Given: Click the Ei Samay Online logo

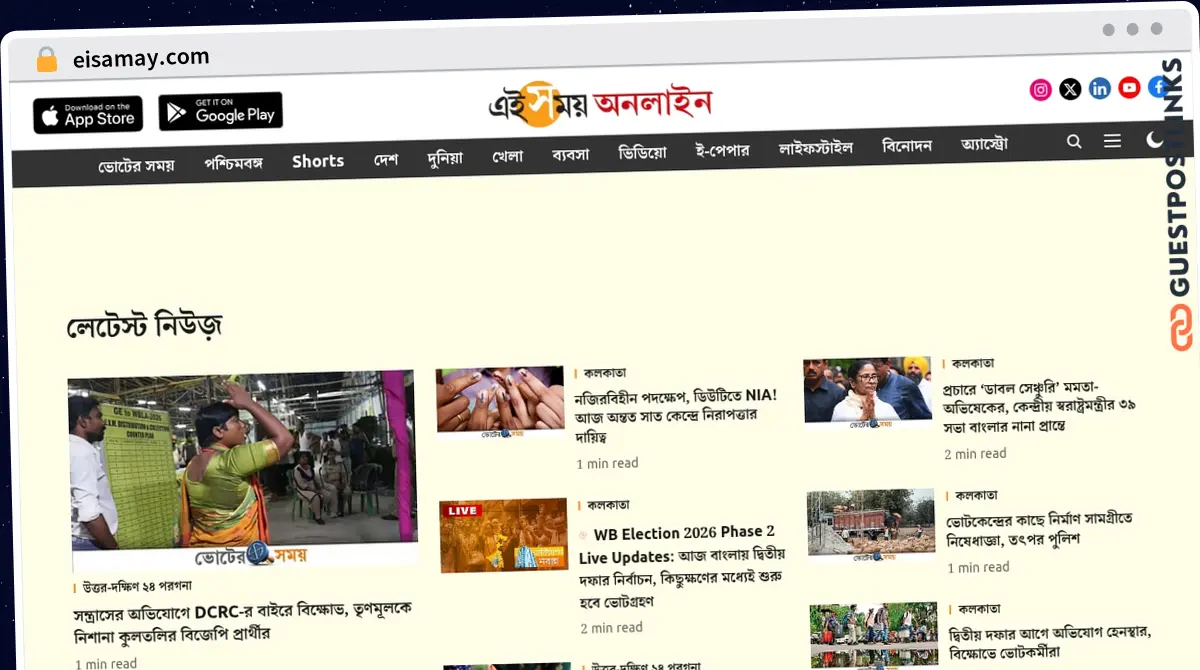Looking at the screenshot, I should tap(600, 103).
